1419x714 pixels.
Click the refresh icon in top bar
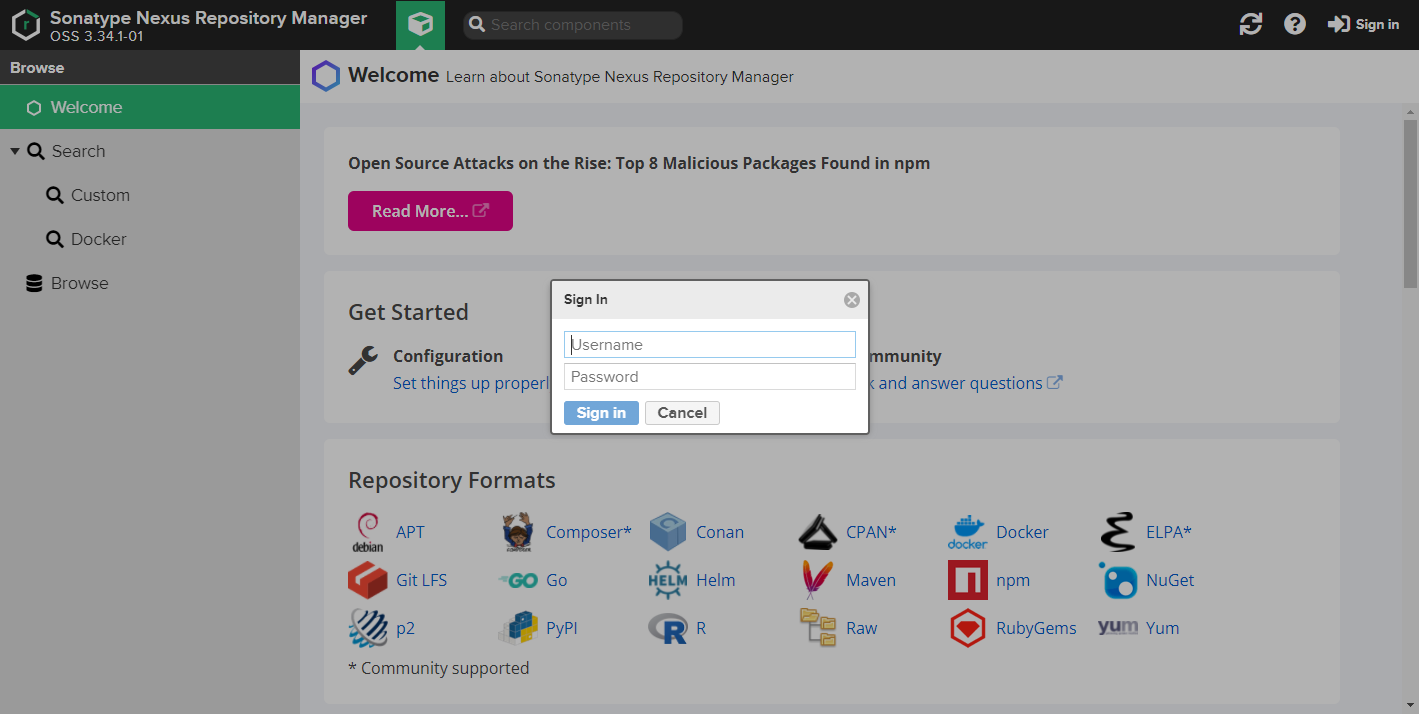tap(1250, 24)
